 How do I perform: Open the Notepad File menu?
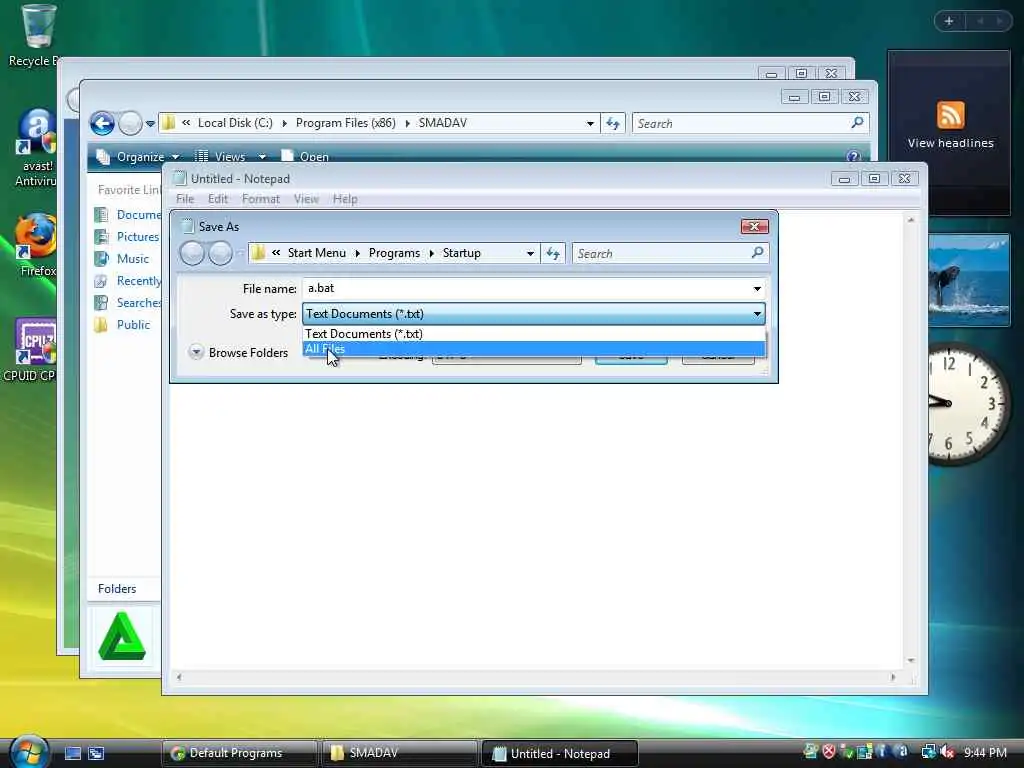[185, 199]
